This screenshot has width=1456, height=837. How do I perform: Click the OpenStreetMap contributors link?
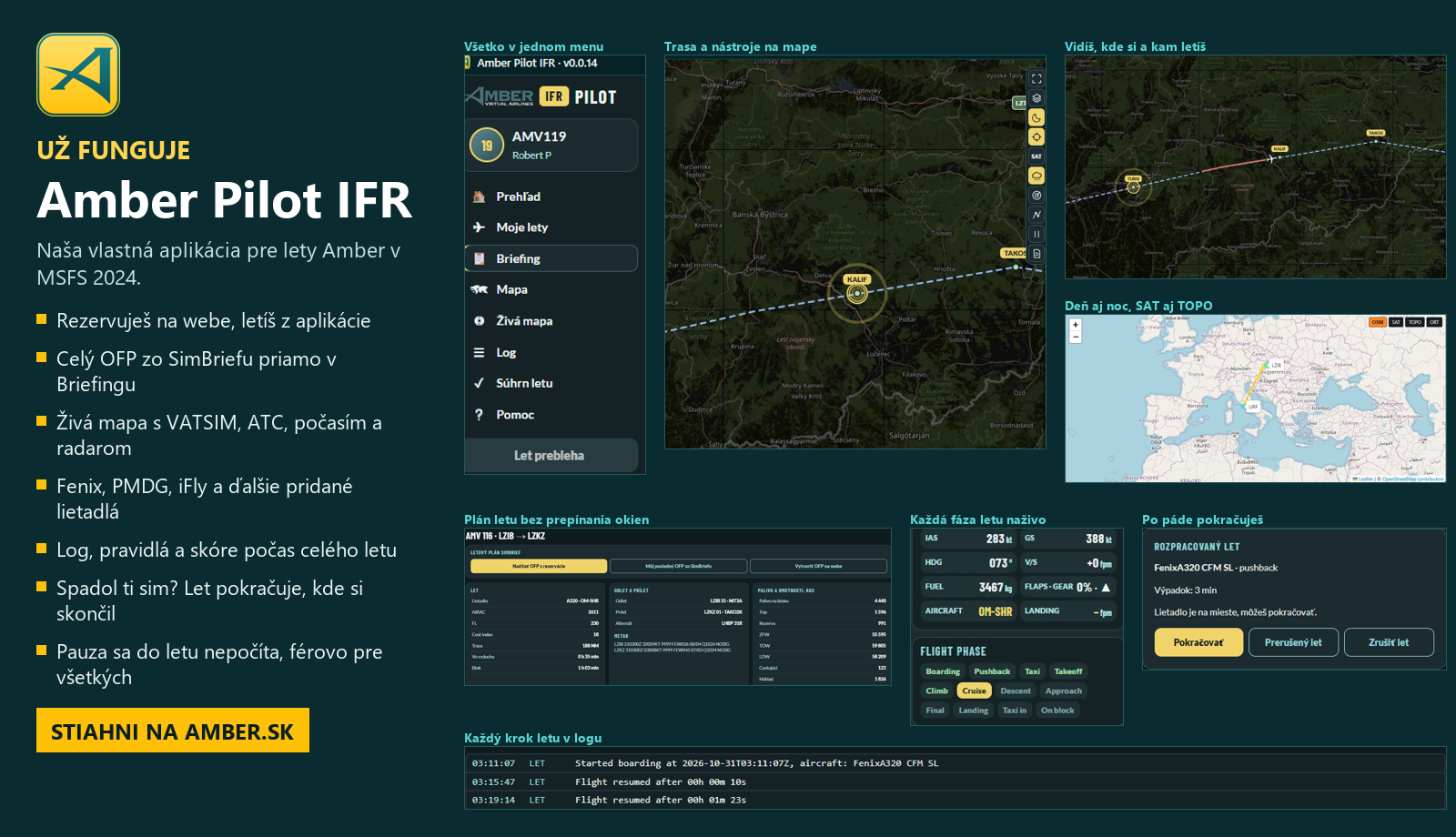tap(1412, 479)
